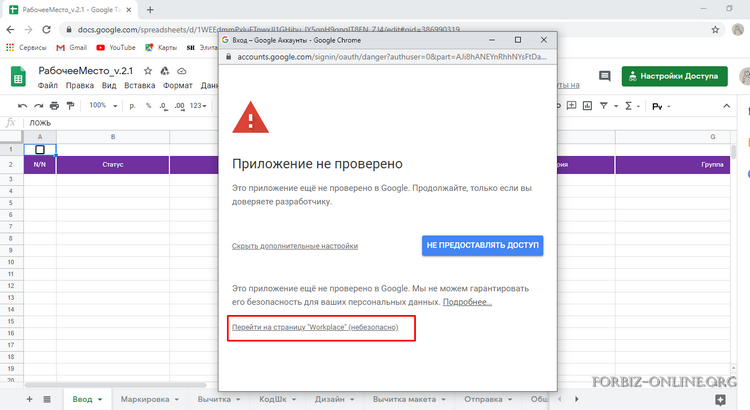Click the undo icon in Sheets toolbar
Image resolution: width=750 pixels, height=410 pixels.
pos(22,106)
